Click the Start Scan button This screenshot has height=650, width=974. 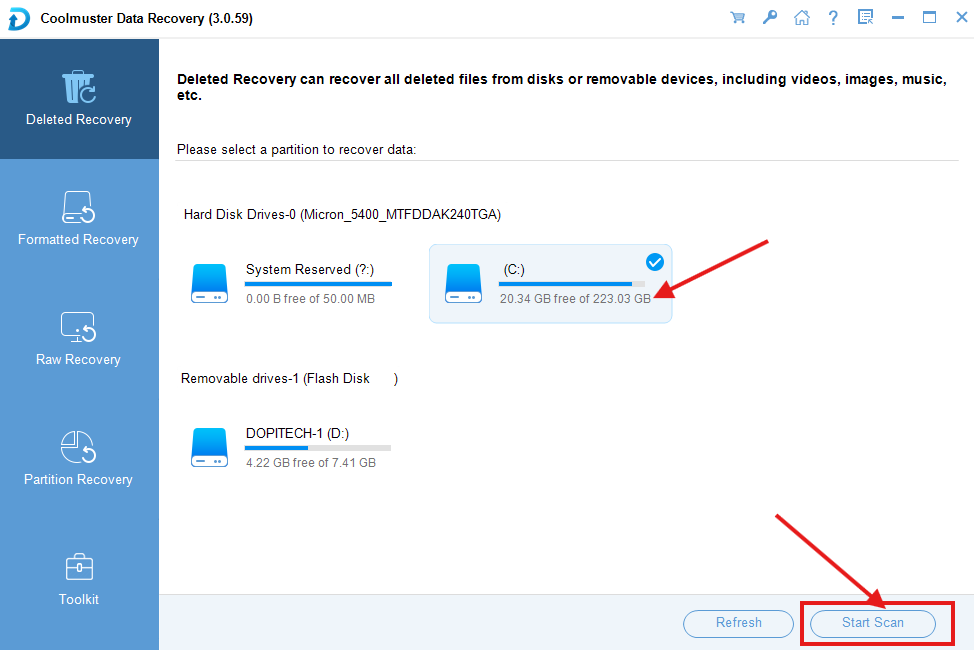tap(873, 623)
